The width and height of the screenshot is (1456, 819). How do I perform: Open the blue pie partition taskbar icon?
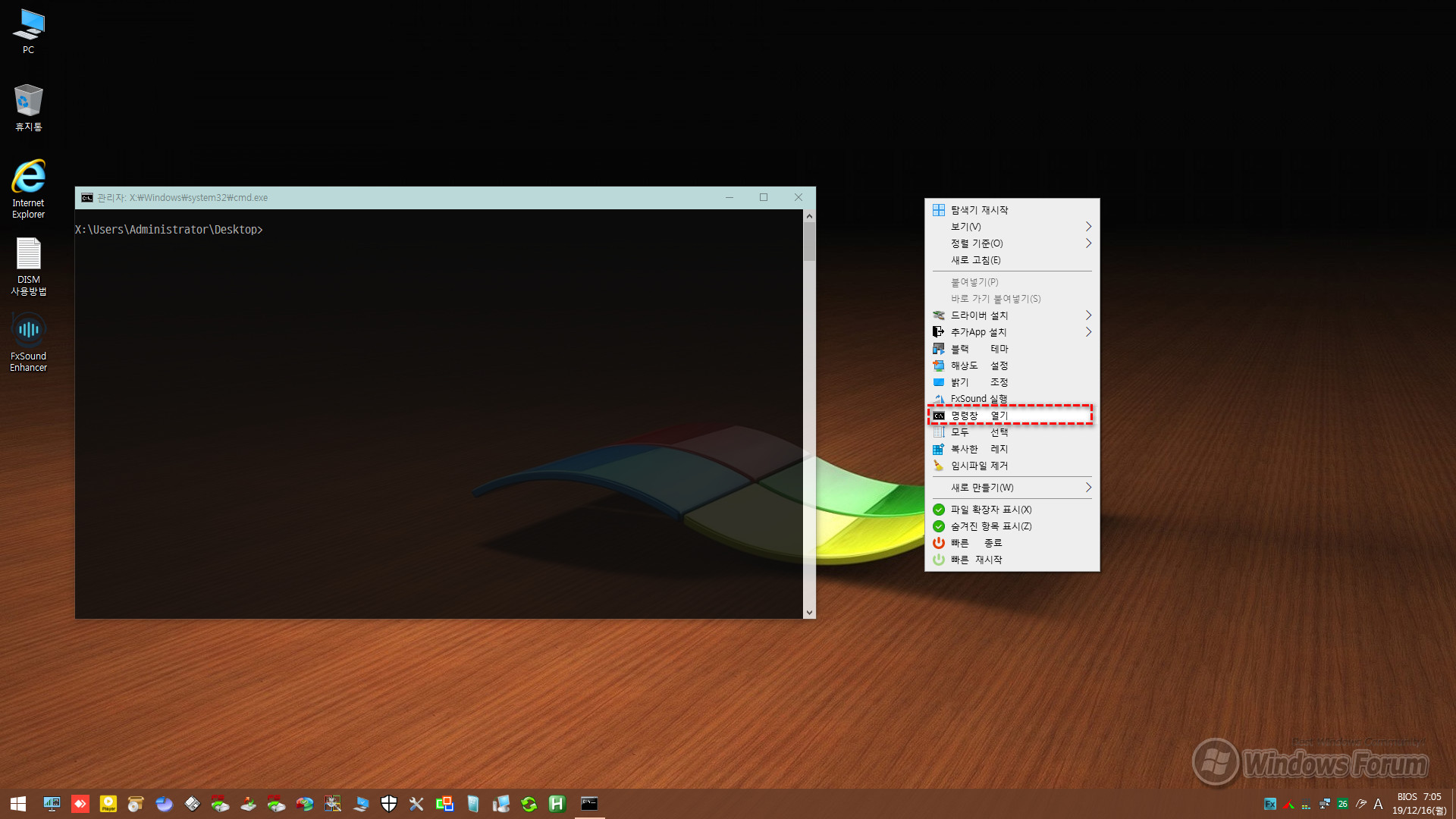[165, 804]
